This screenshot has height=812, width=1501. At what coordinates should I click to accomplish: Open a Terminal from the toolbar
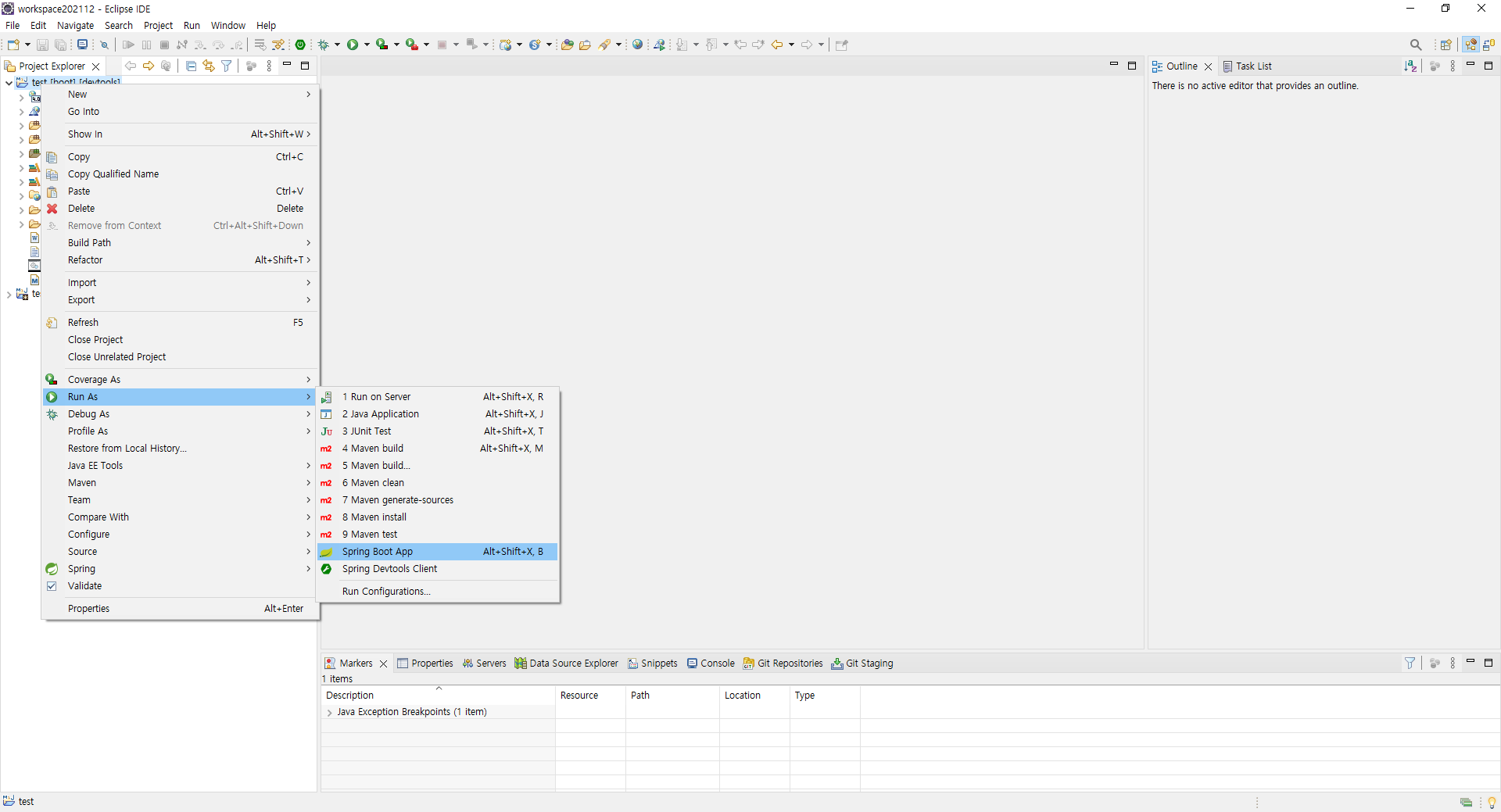[82, 45]
